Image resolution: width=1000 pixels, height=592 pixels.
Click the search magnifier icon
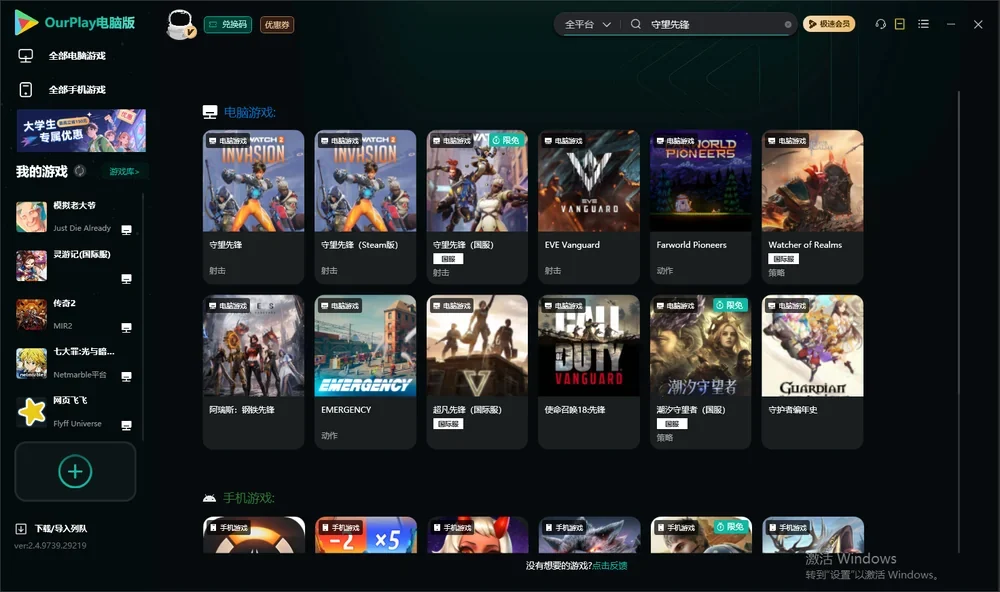pos(635,24)
